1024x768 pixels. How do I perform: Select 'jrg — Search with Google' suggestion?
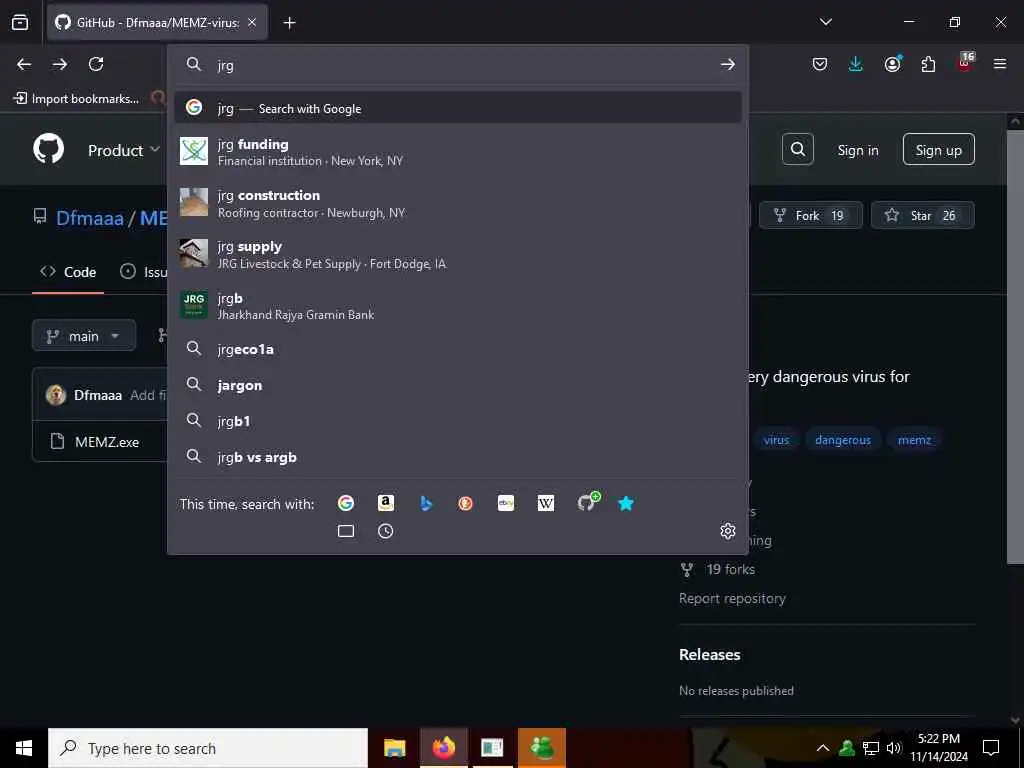pos(457,108)
